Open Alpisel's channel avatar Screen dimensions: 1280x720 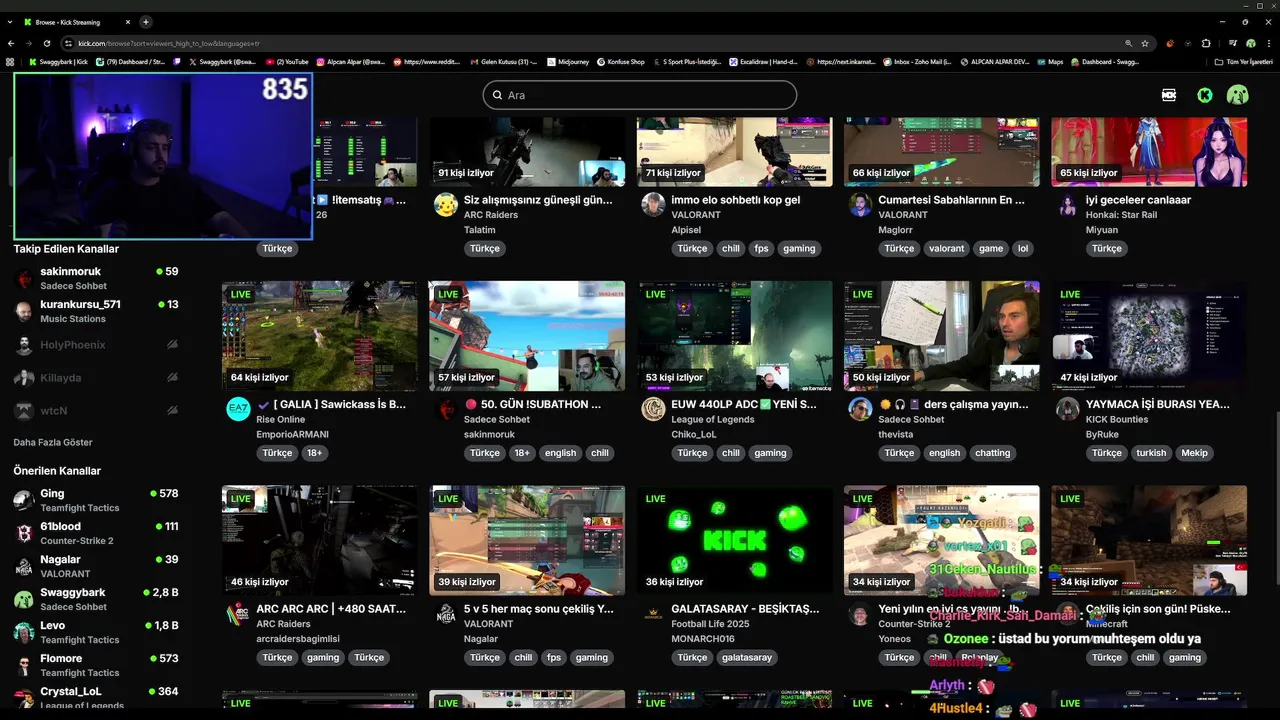tap(653, 205)
